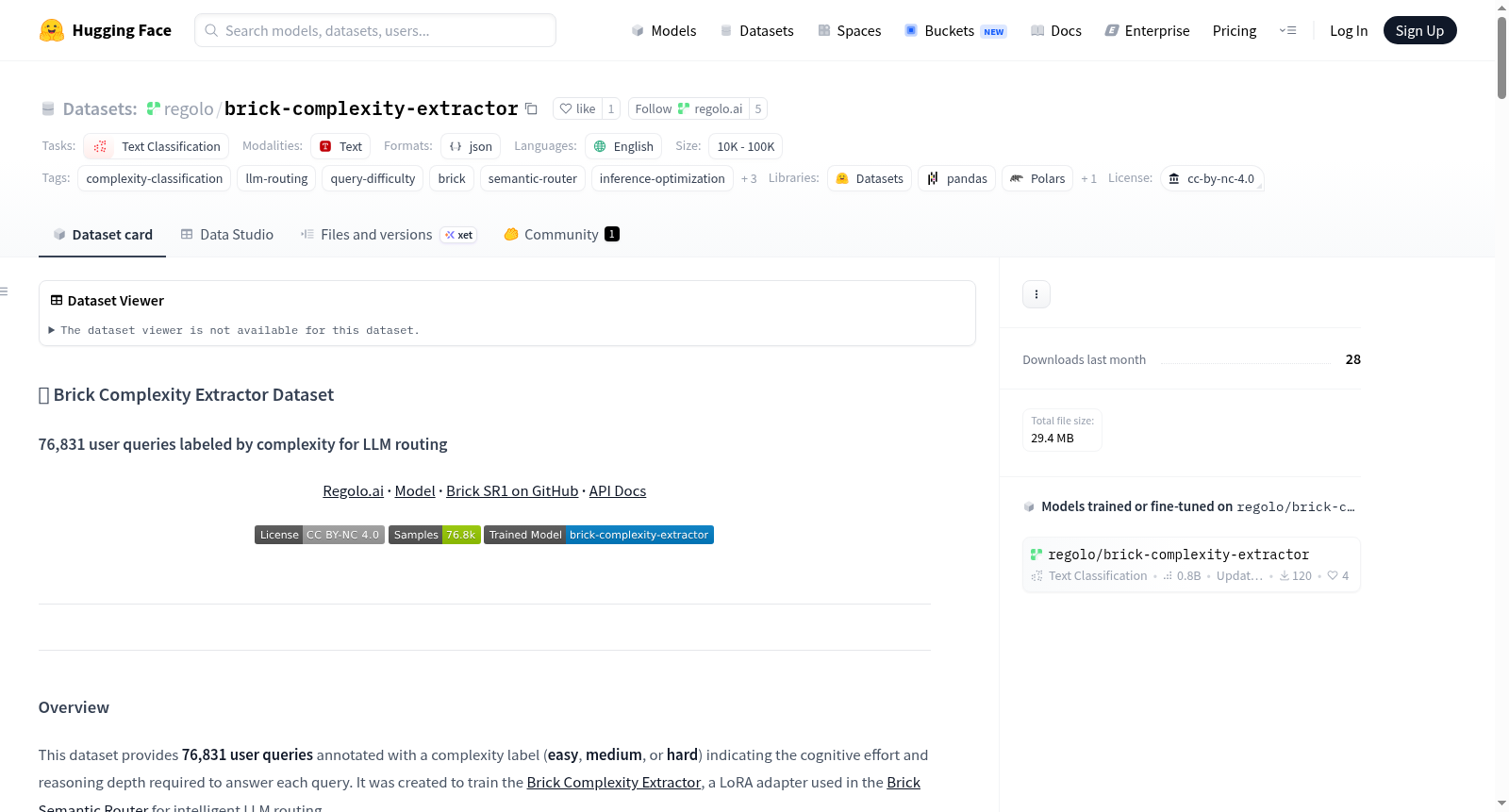Select the Datasets library tag
Screen dimensions: 1509x812
(870, 178)
